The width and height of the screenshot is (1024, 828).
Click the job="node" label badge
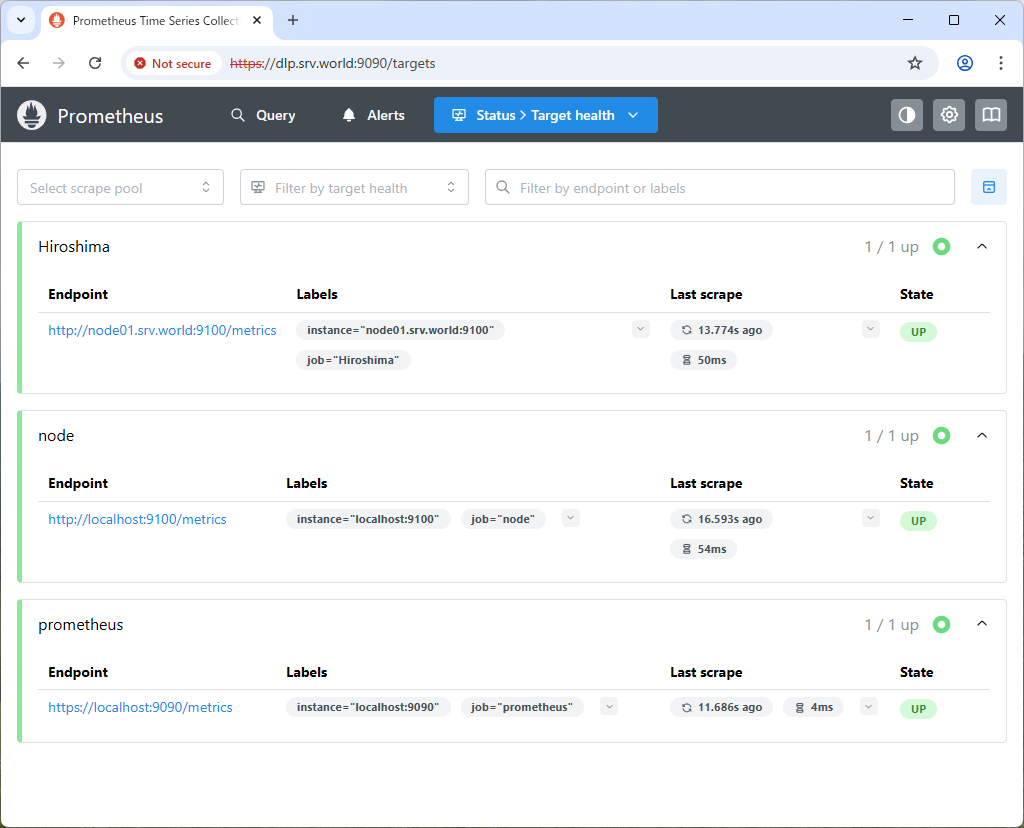pyautogui.click(x=503, y=520)
